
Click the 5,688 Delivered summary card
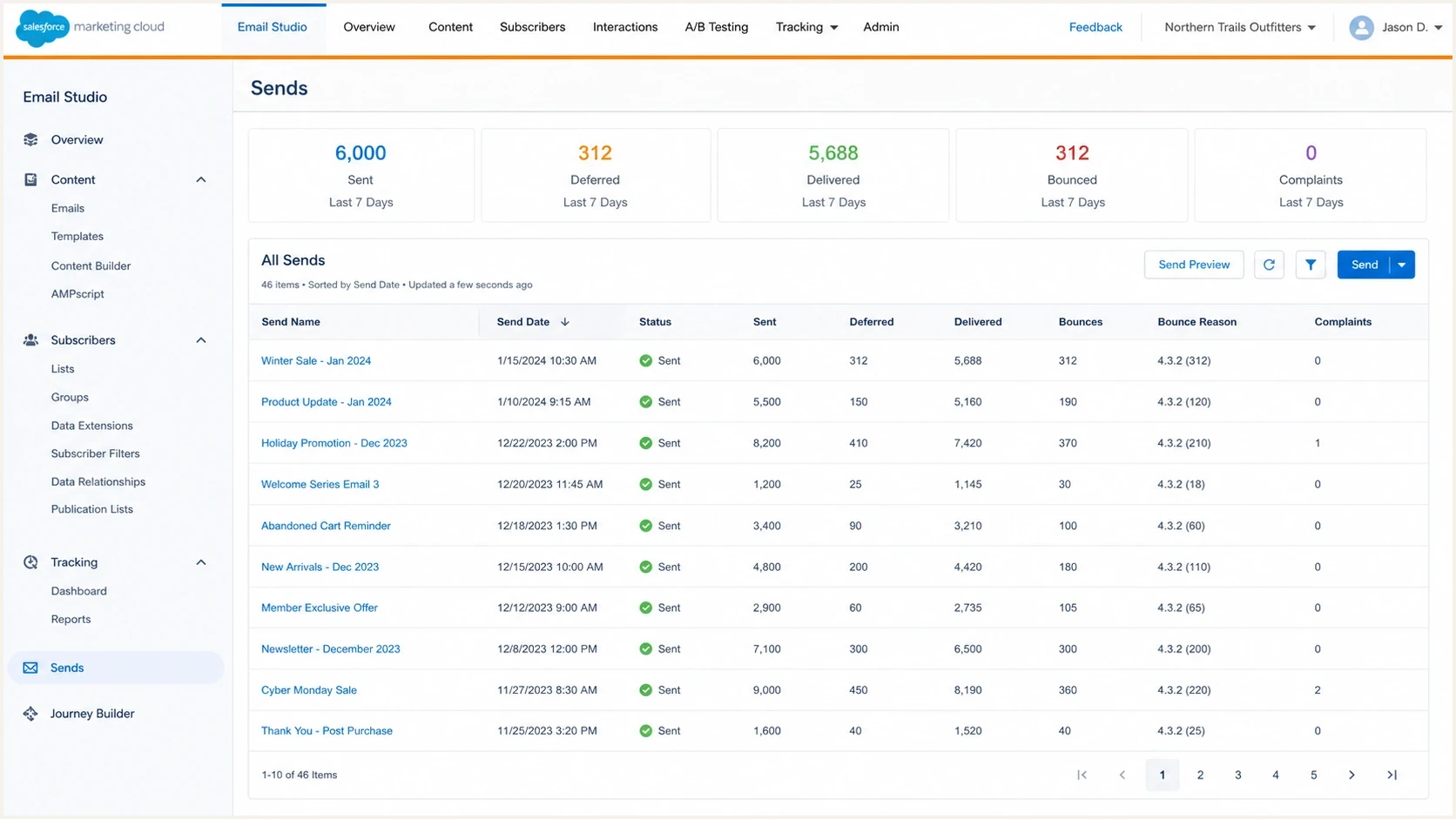[833, 176]
